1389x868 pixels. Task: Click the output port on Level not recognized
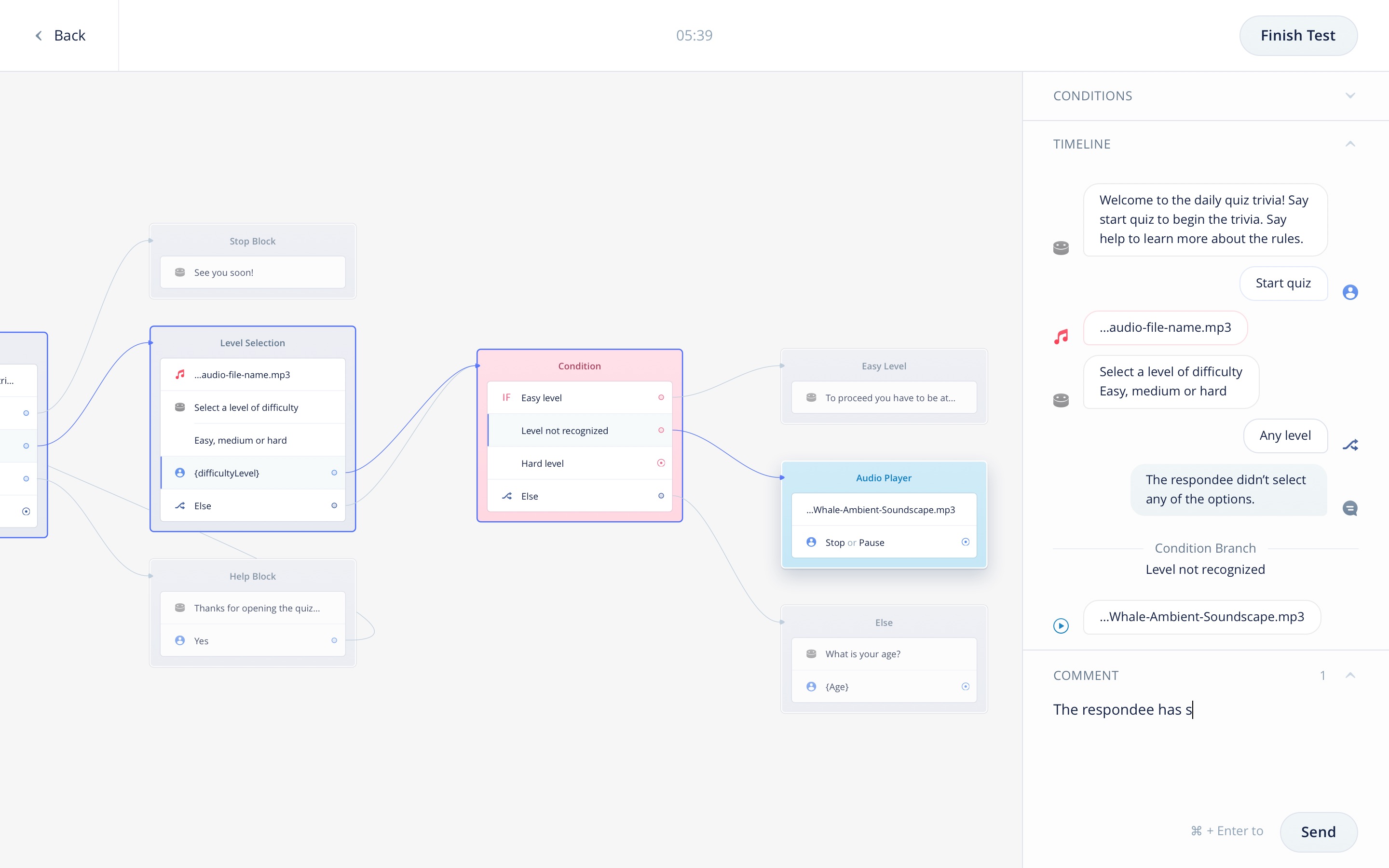[x=661, y=430]
